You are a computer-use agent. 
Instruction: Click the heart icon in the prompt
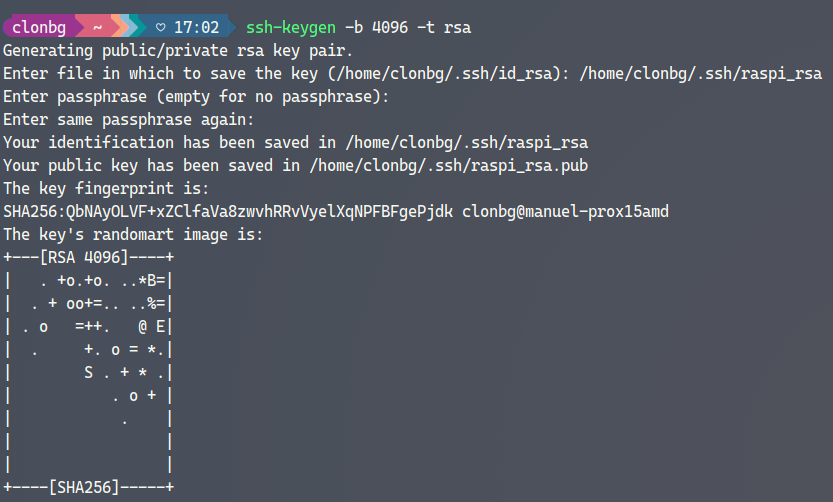[162, 27]
